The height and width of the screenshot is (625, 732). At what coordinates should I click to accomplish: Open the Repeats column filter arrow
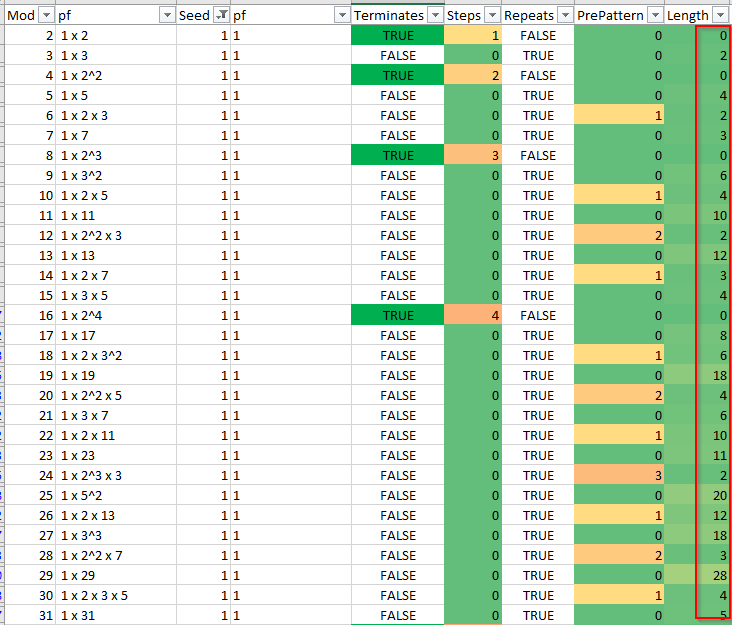565,15
